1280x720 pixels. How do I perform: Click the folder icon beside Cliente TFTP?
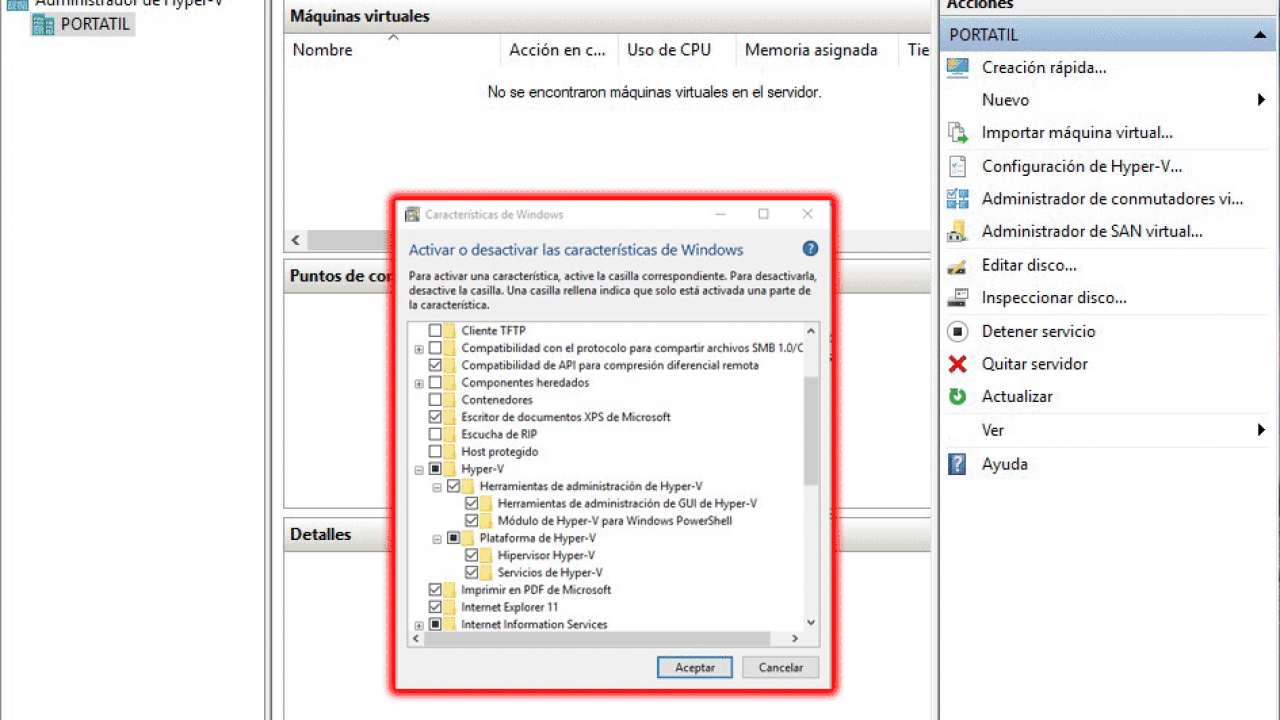(x=450, y=331)
